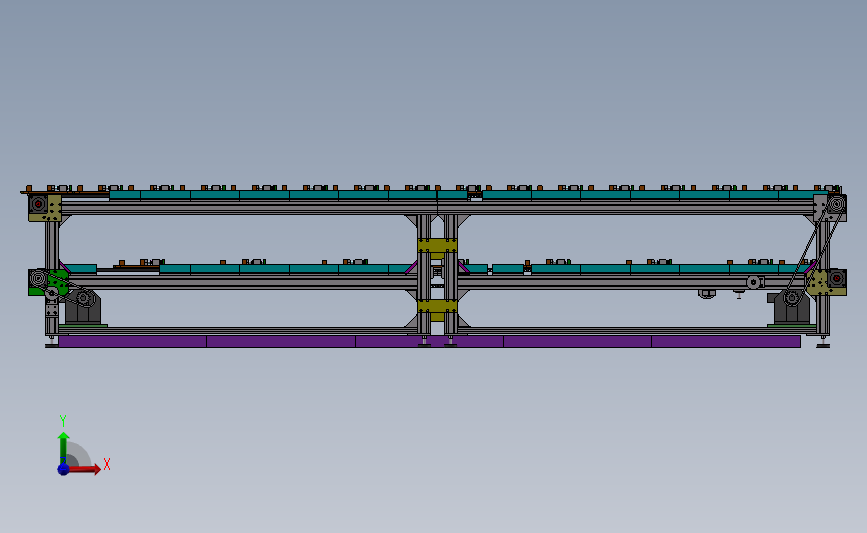The height and width of the screenshot is (533, 867).
Task: Select the olive corner plate at the upper-left end
Action: point(54,208)
